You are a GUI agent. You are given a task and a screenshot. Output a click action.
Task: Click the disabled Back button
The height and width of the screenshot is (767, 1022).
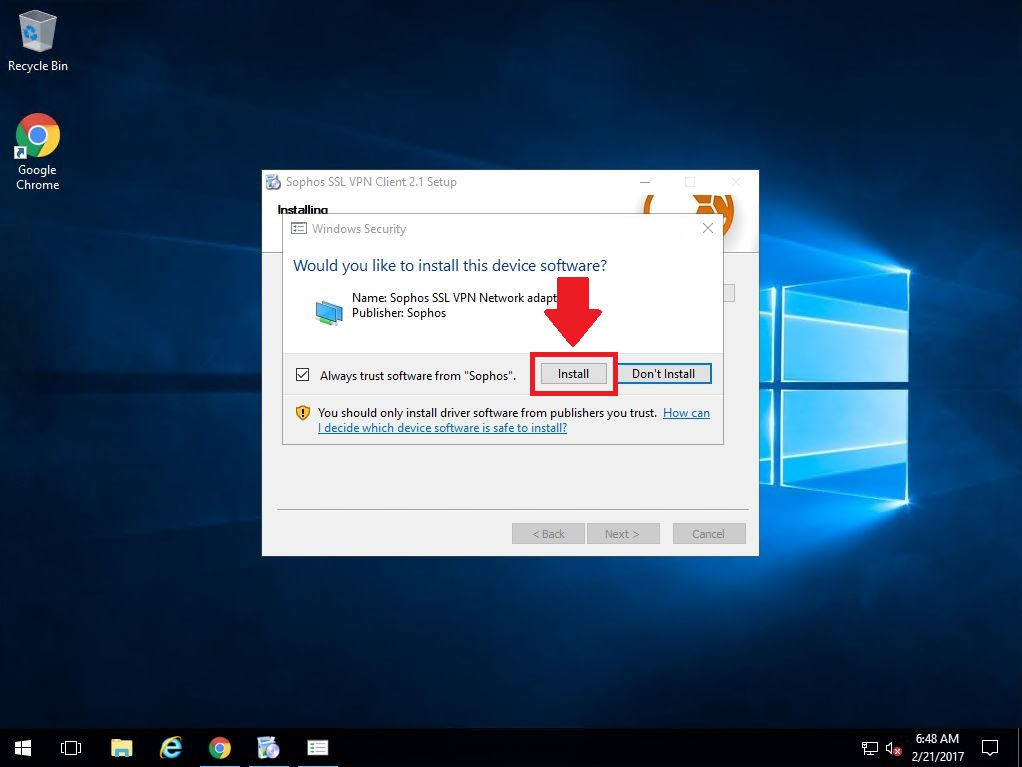pyautogui.click(x=548, y=534)
